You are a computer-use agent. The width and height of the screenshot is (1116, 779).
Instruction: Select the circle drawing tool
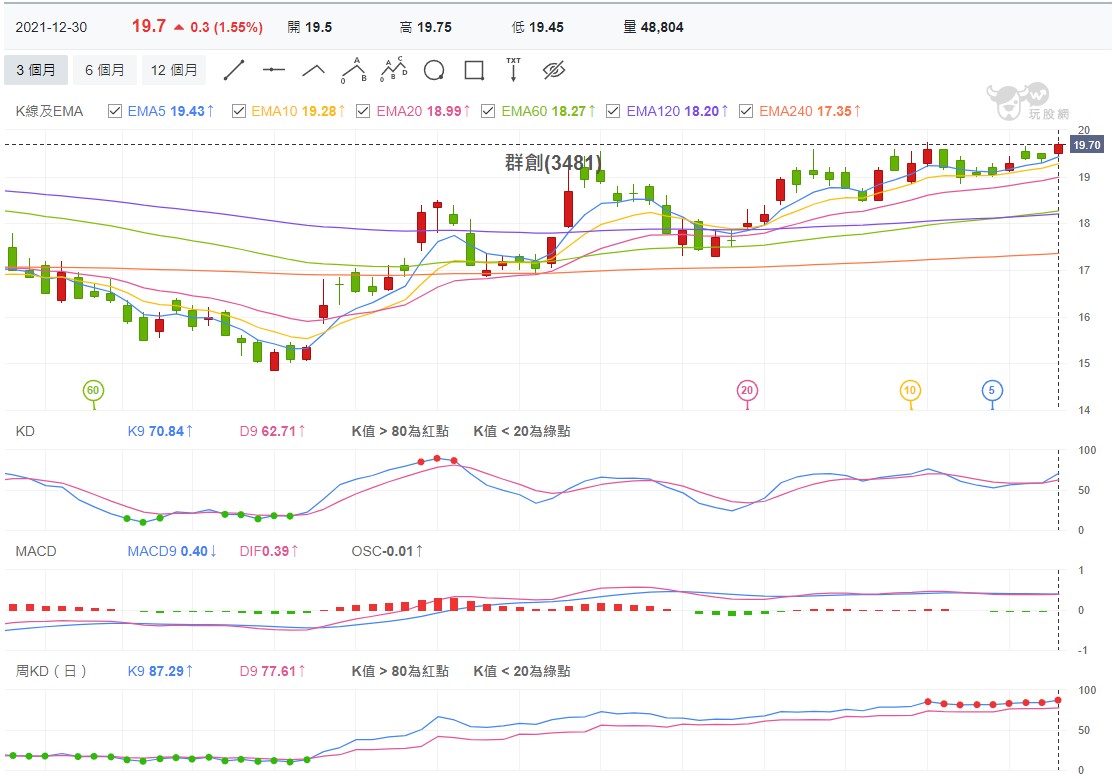[434, 70]
